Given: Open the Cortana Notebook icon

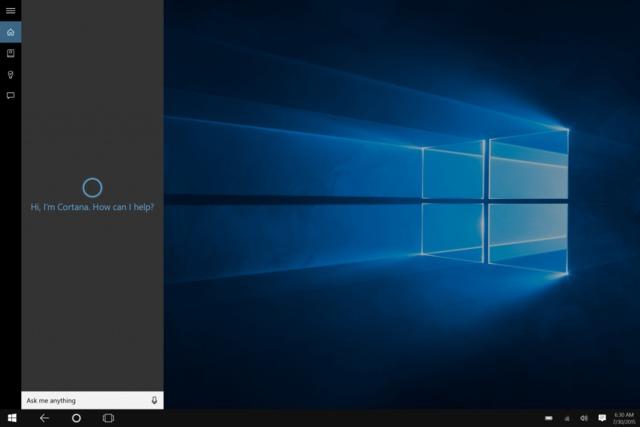Looking at the screenshot, I should pyautogui.click(x=11, y=53).
